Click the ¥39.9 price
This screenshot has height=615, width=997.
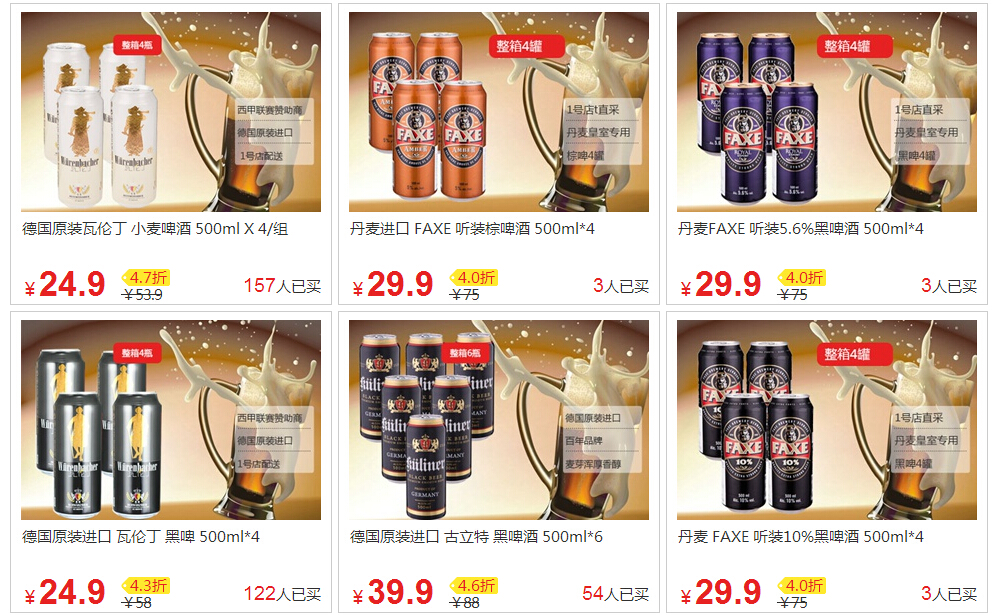tap(393, 593)
